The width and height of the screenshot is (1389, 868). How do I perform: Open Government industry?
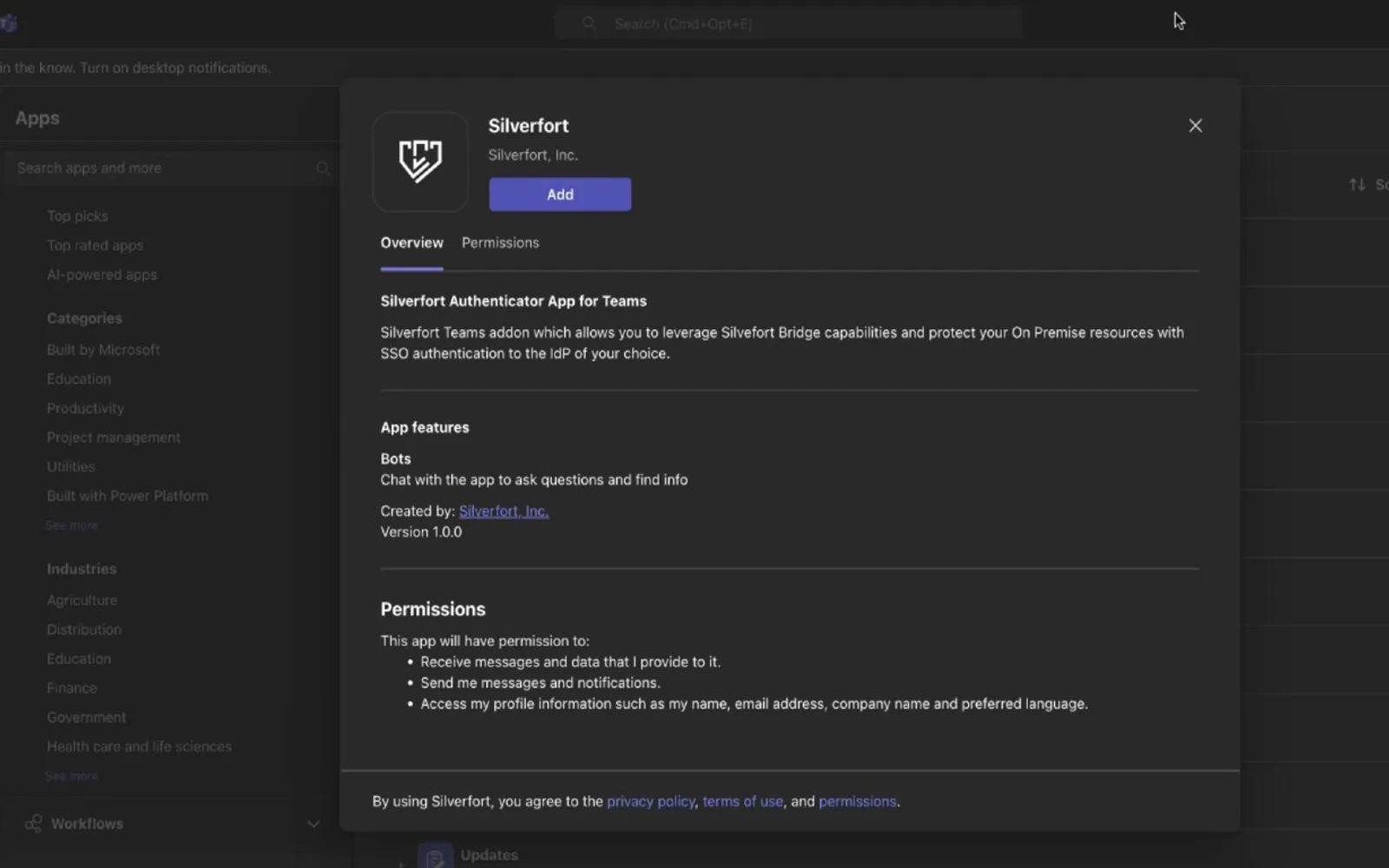point(87,718)
